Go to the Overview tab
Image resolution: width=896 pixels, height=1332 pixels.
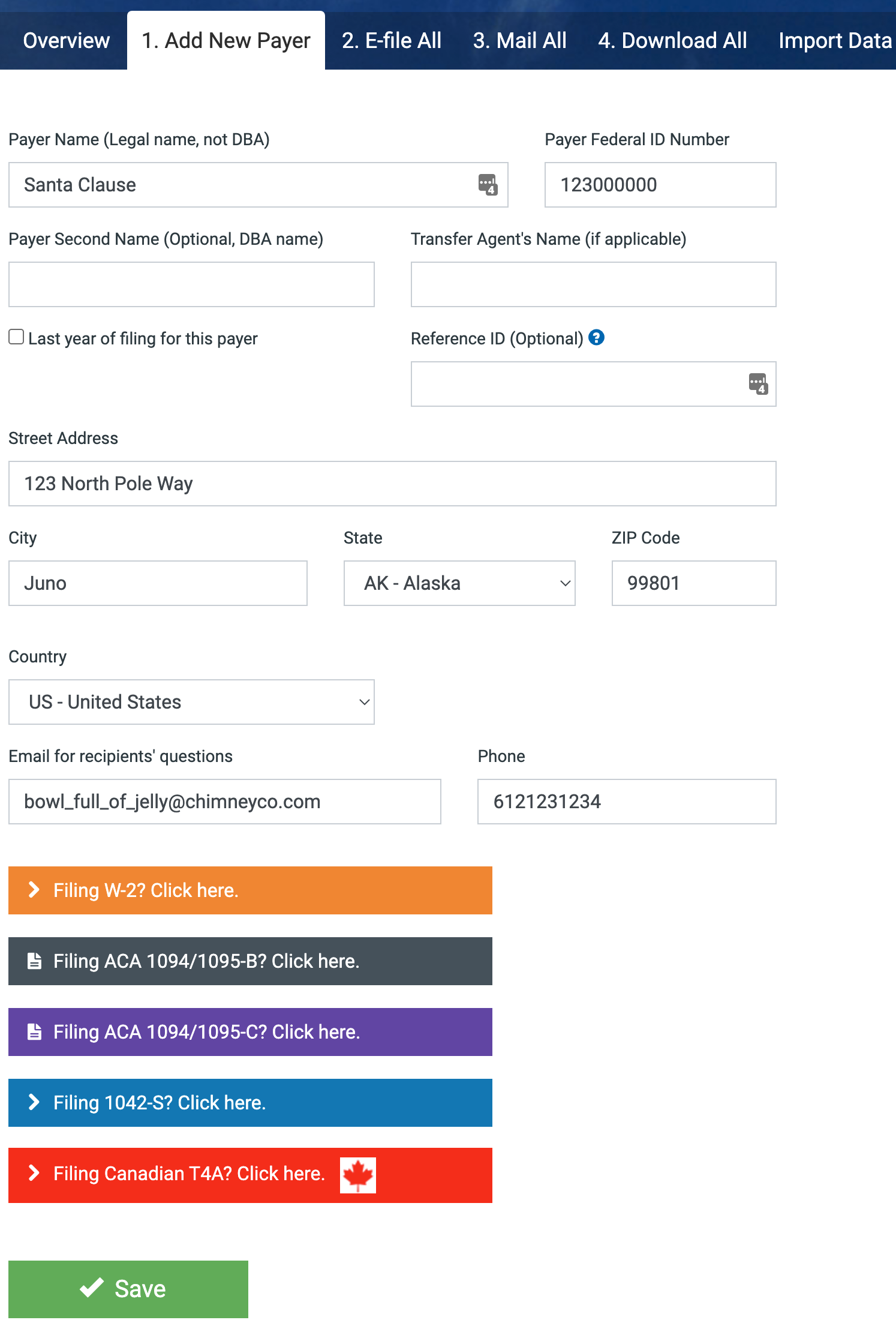[x=66, y=41]
